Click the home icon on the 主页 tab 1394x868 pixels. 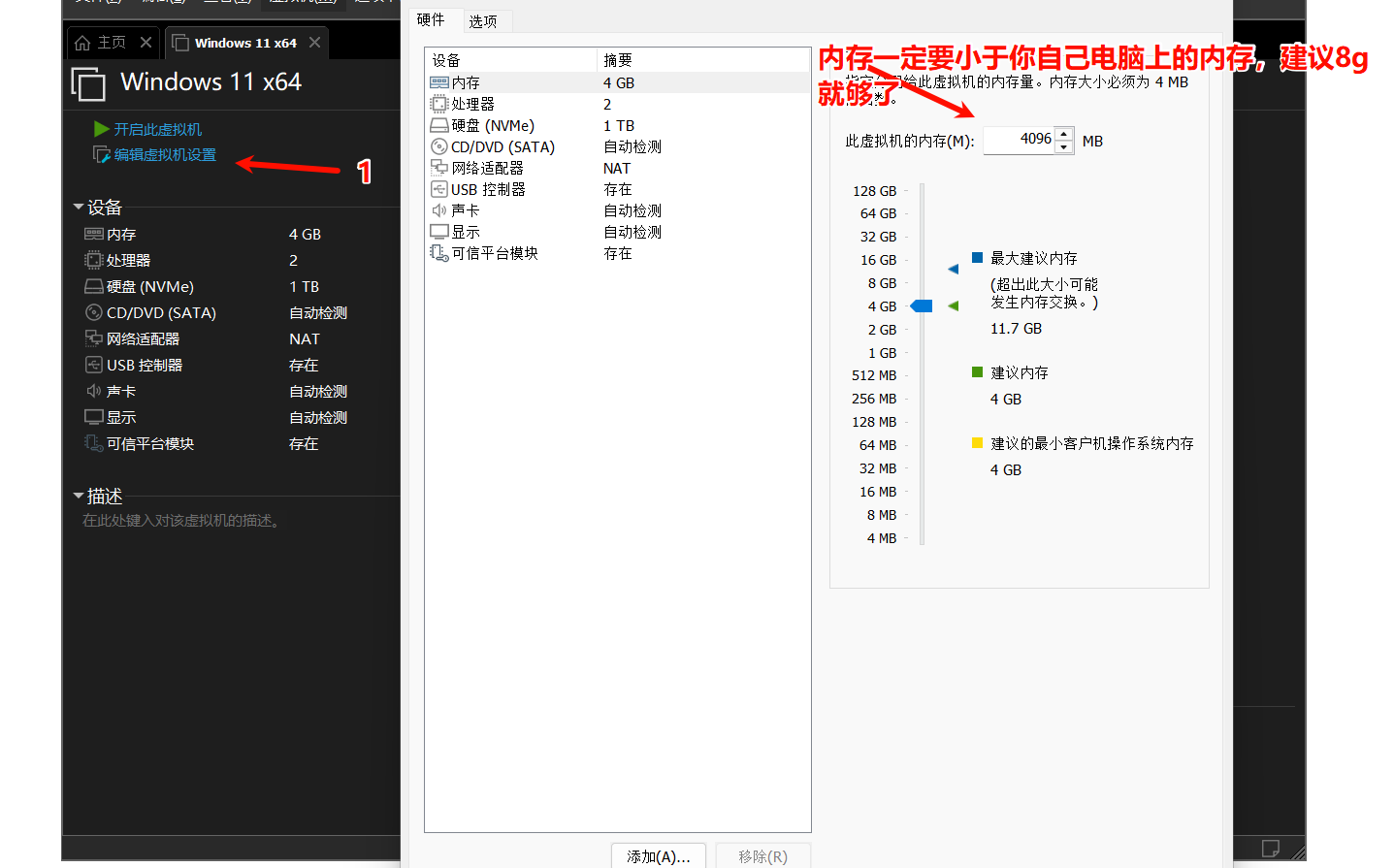pyautogui.click(x=82, y=43)
